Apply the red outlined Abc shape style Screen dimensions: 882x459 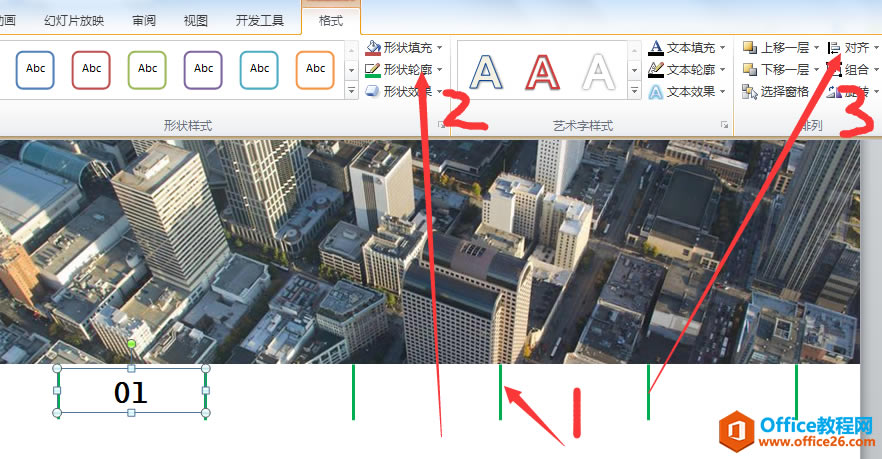pyautogui.click(x=91, y=70)
